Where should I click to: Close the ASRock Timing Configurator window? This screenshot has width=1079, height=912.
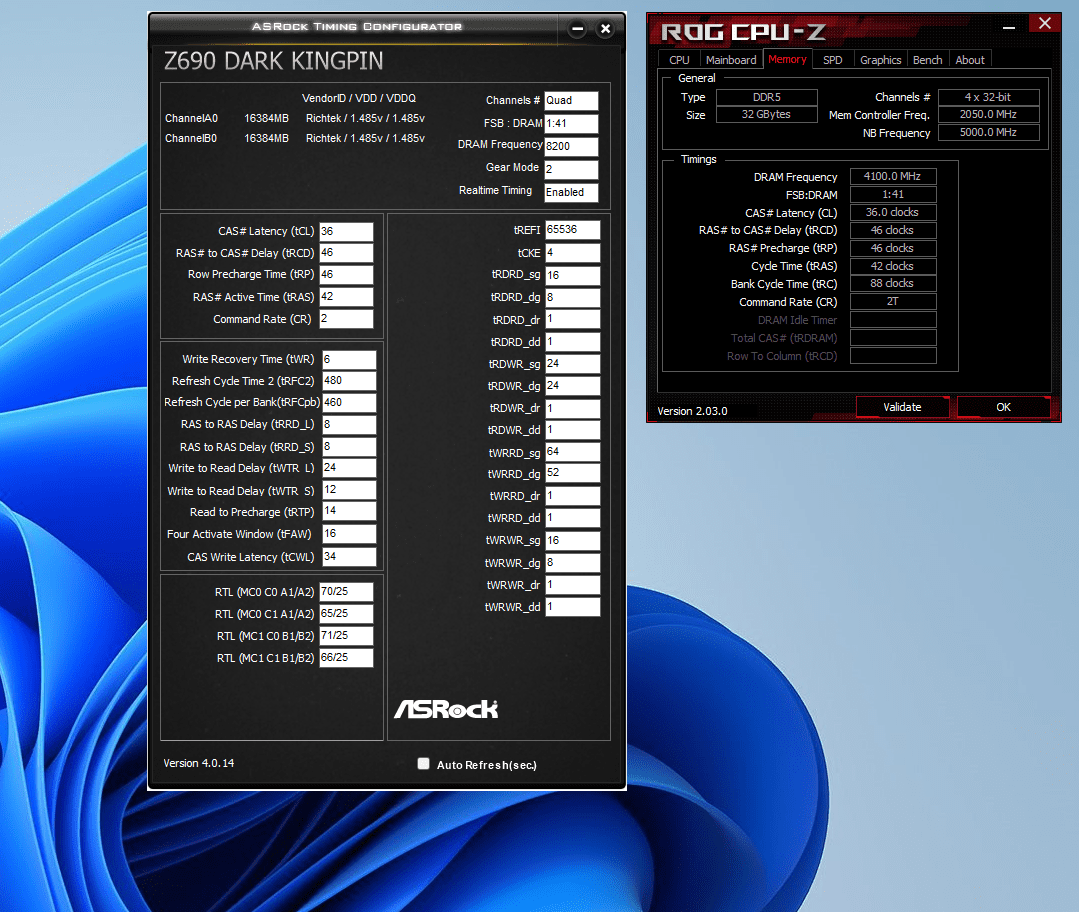click(606, 29)
